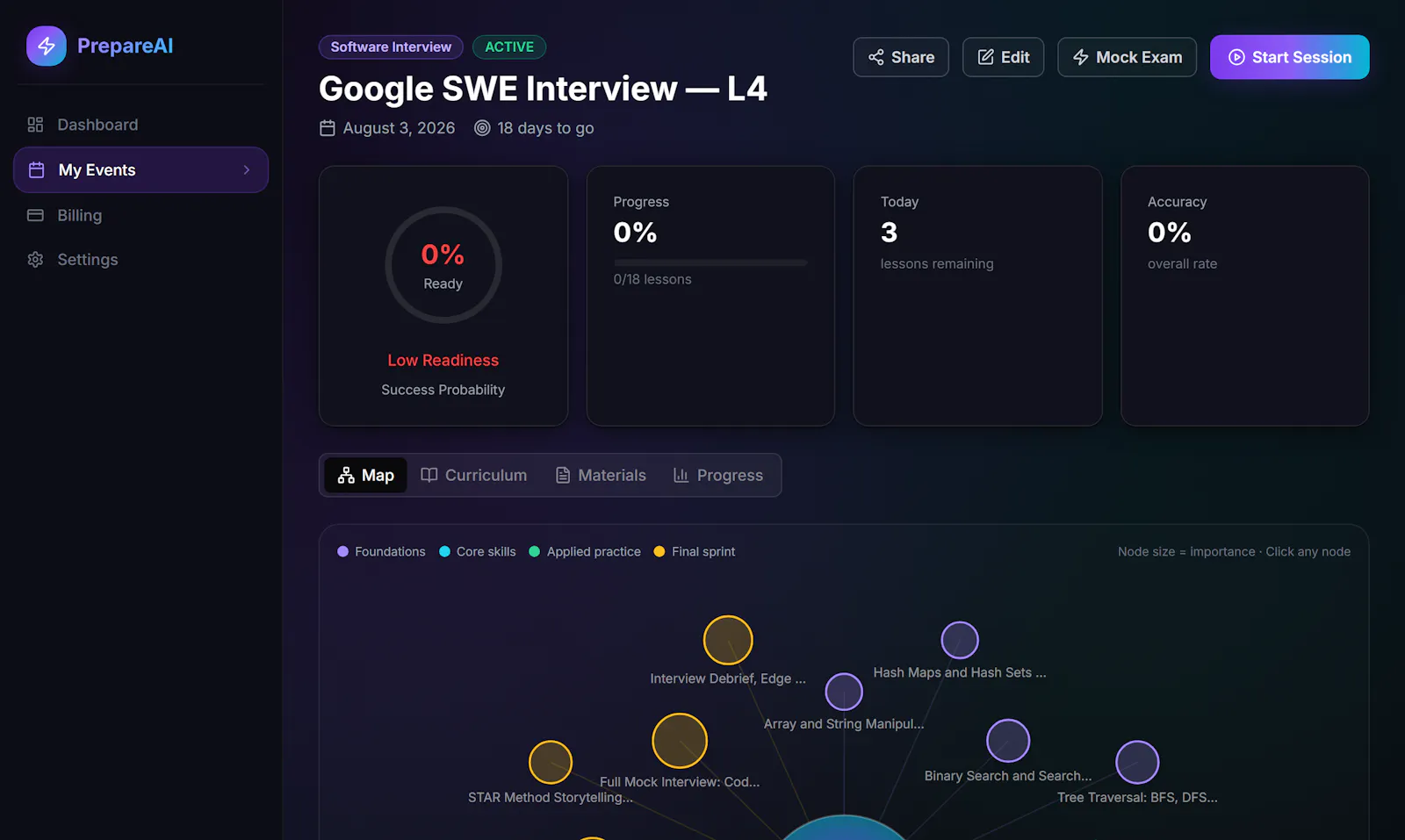Go to Billing in the sidebar
Viewport: 1405px width, 840px height.
coord(140,215)
